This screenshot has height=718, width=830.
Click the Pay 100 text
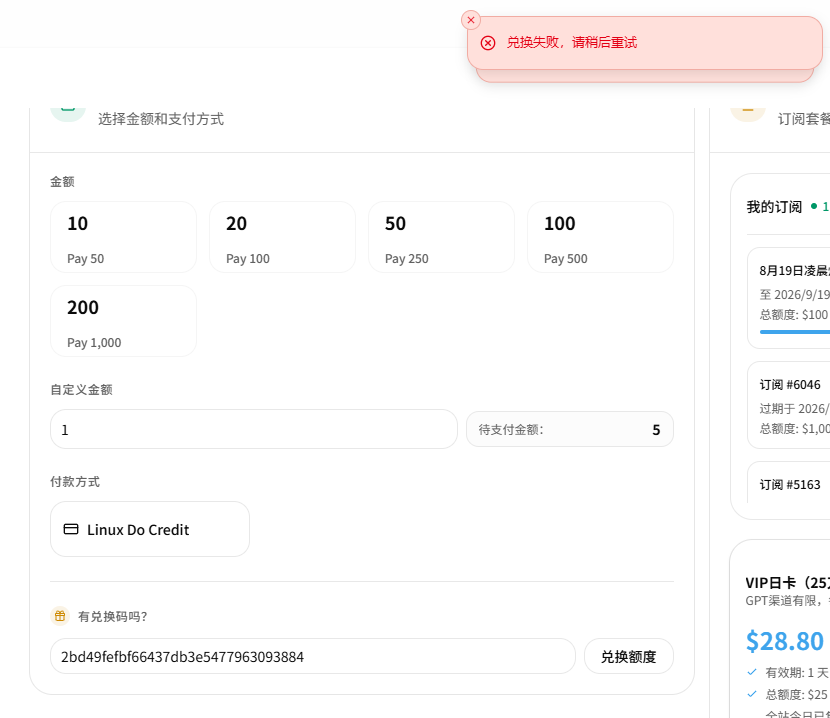248,259
